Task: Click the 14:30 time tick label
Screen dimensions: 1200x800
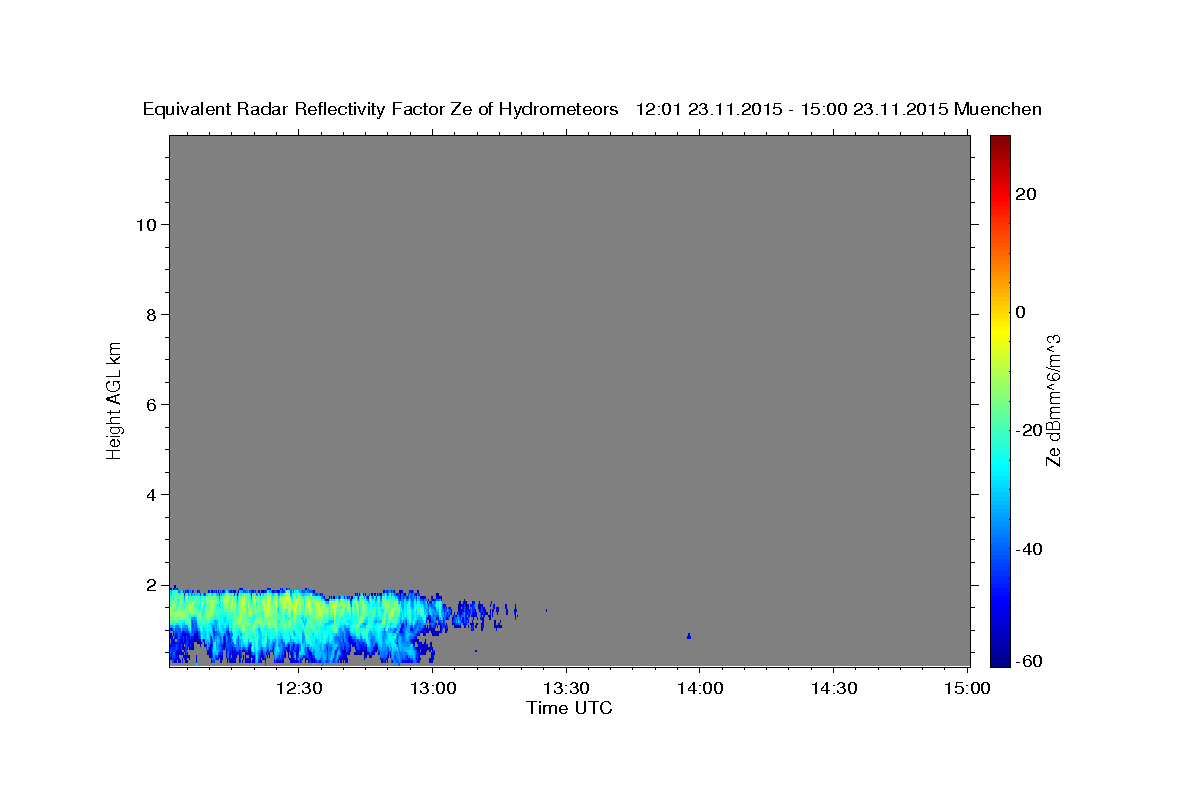Action: (x=833, y=688)
